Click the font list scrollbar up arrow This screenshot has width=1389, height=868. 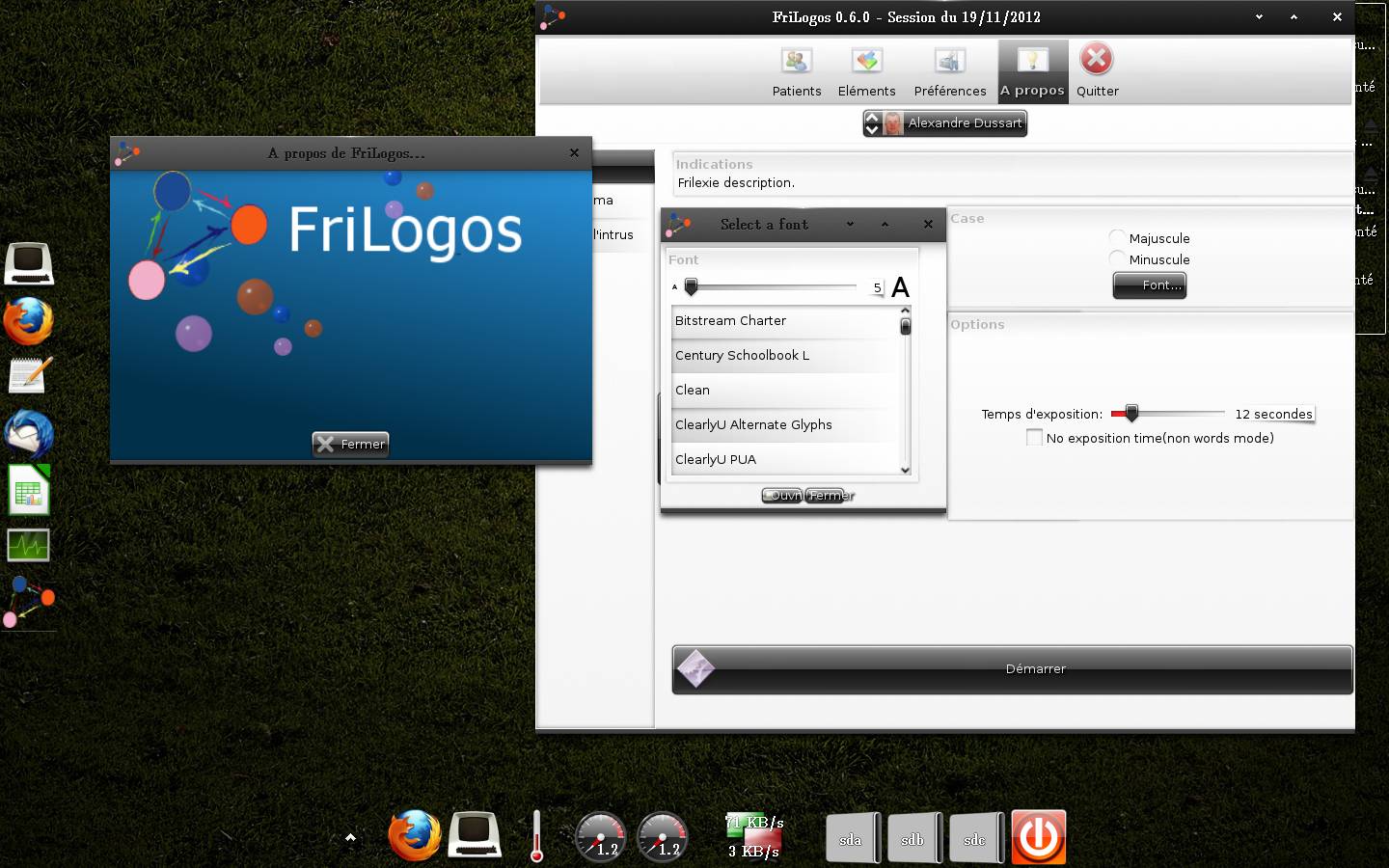click(905, 311)
